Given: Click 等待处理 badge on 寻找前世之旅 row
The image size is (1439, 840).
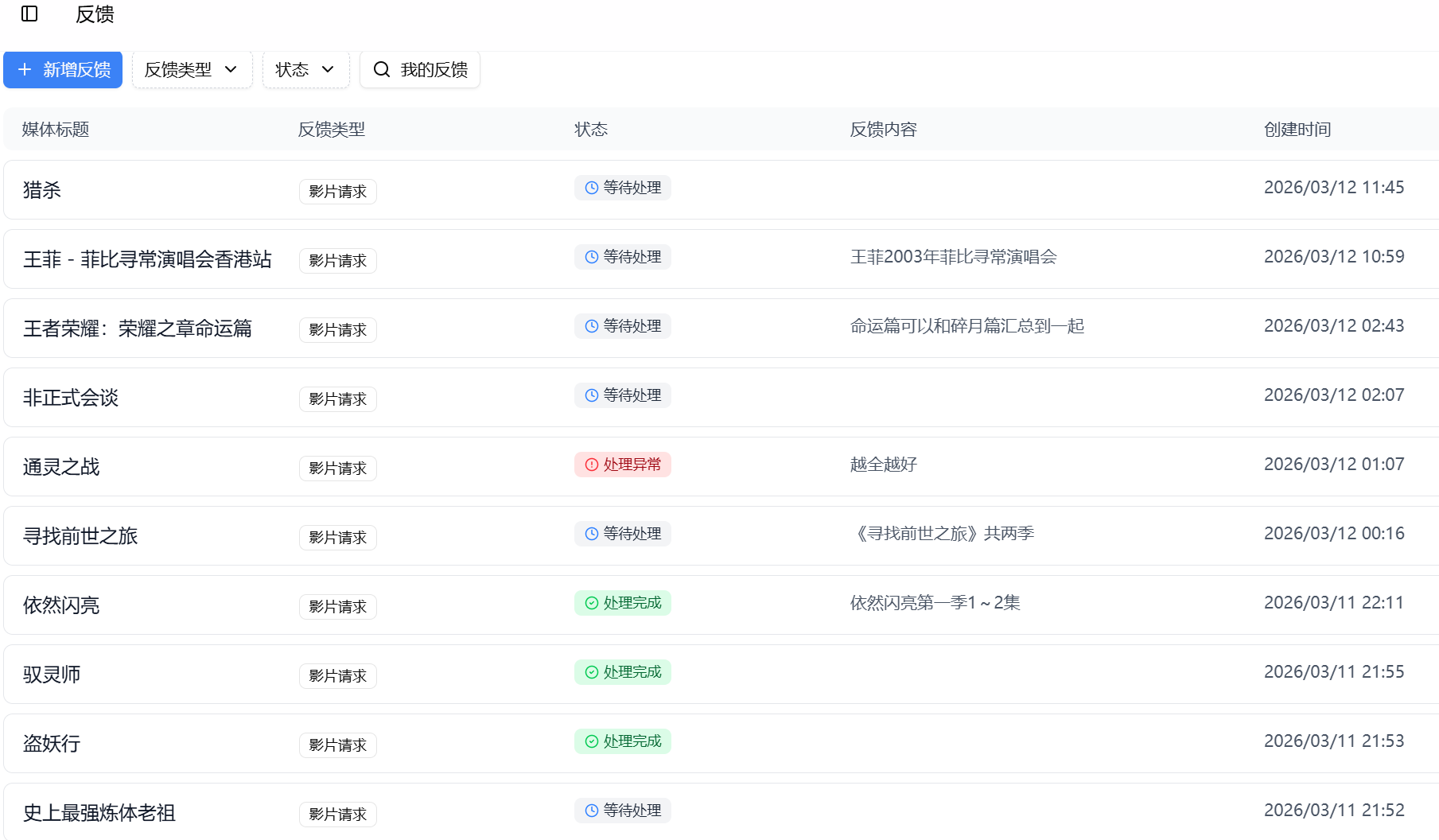Looking at the screenshot, I should (x=623, y=534).
